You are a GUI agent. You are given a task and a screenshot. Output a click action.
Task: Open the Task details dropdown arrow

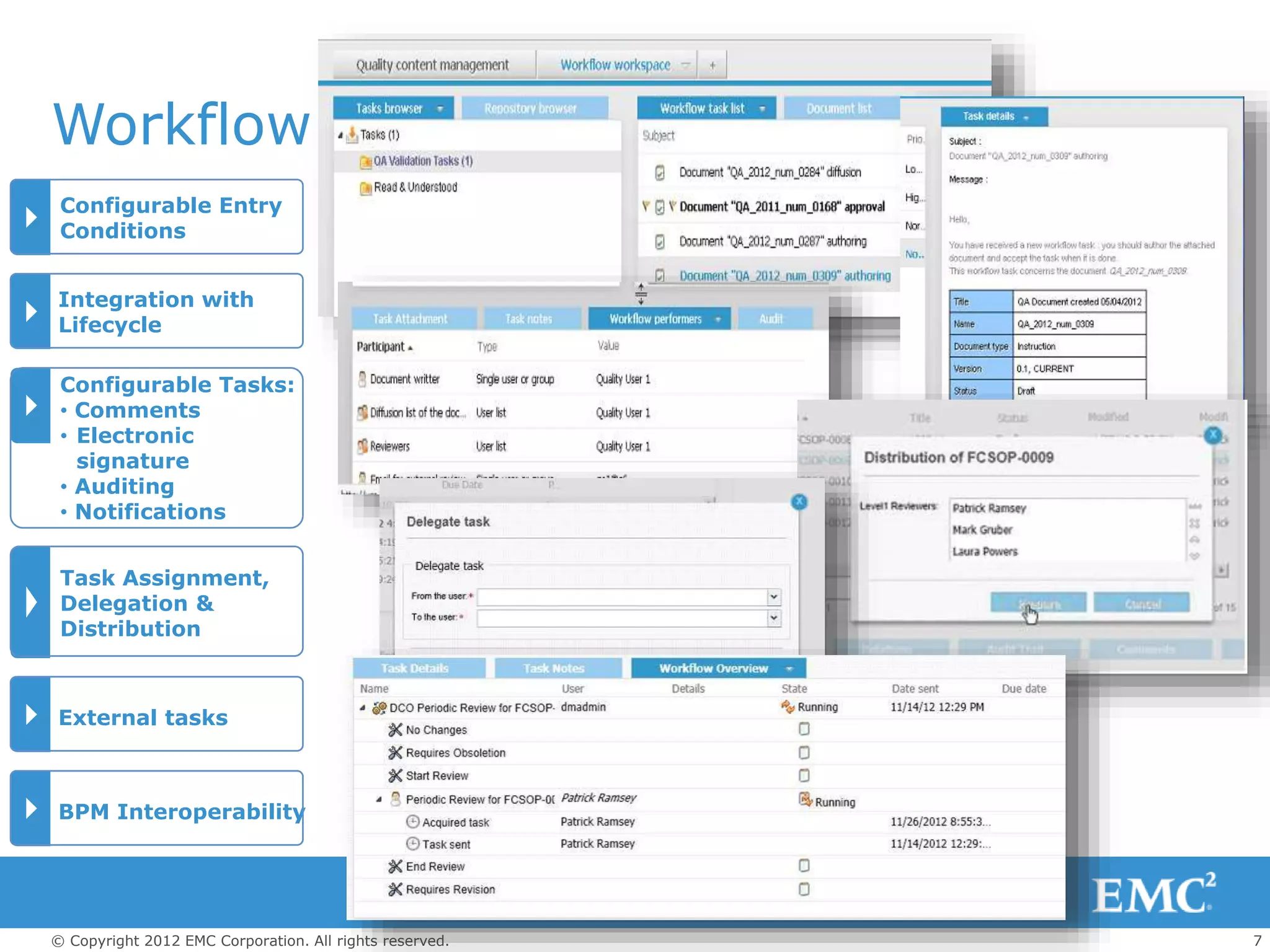pos(1026,118)
